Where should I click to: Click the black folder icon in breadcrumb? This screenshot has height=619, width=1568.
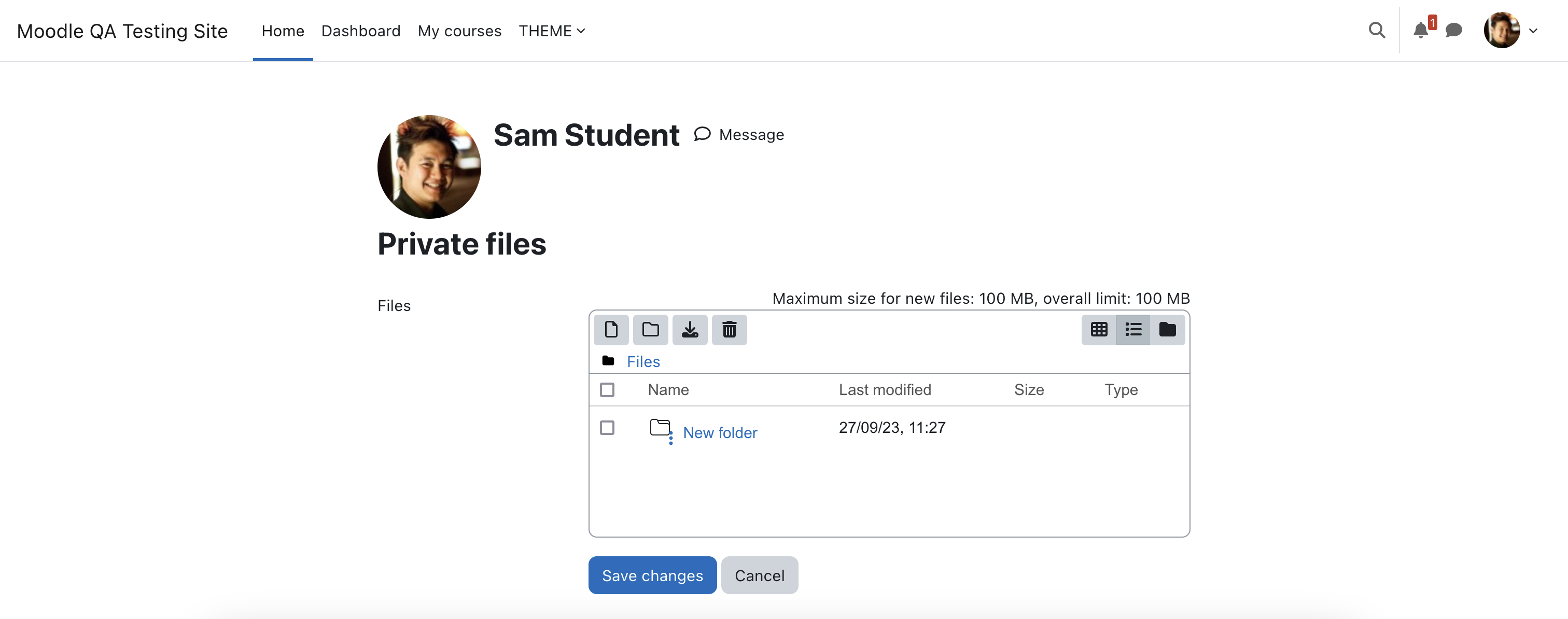click(x=608, y=360)
